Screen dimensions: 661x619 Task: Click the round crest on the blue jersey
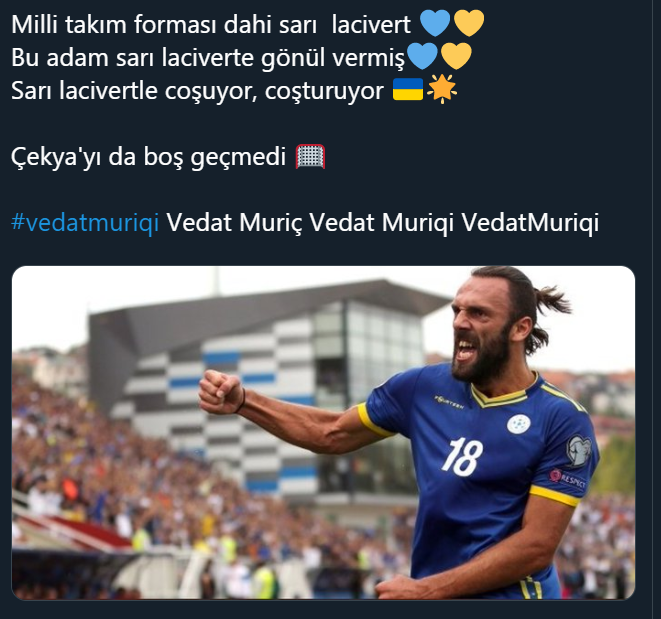519,424
